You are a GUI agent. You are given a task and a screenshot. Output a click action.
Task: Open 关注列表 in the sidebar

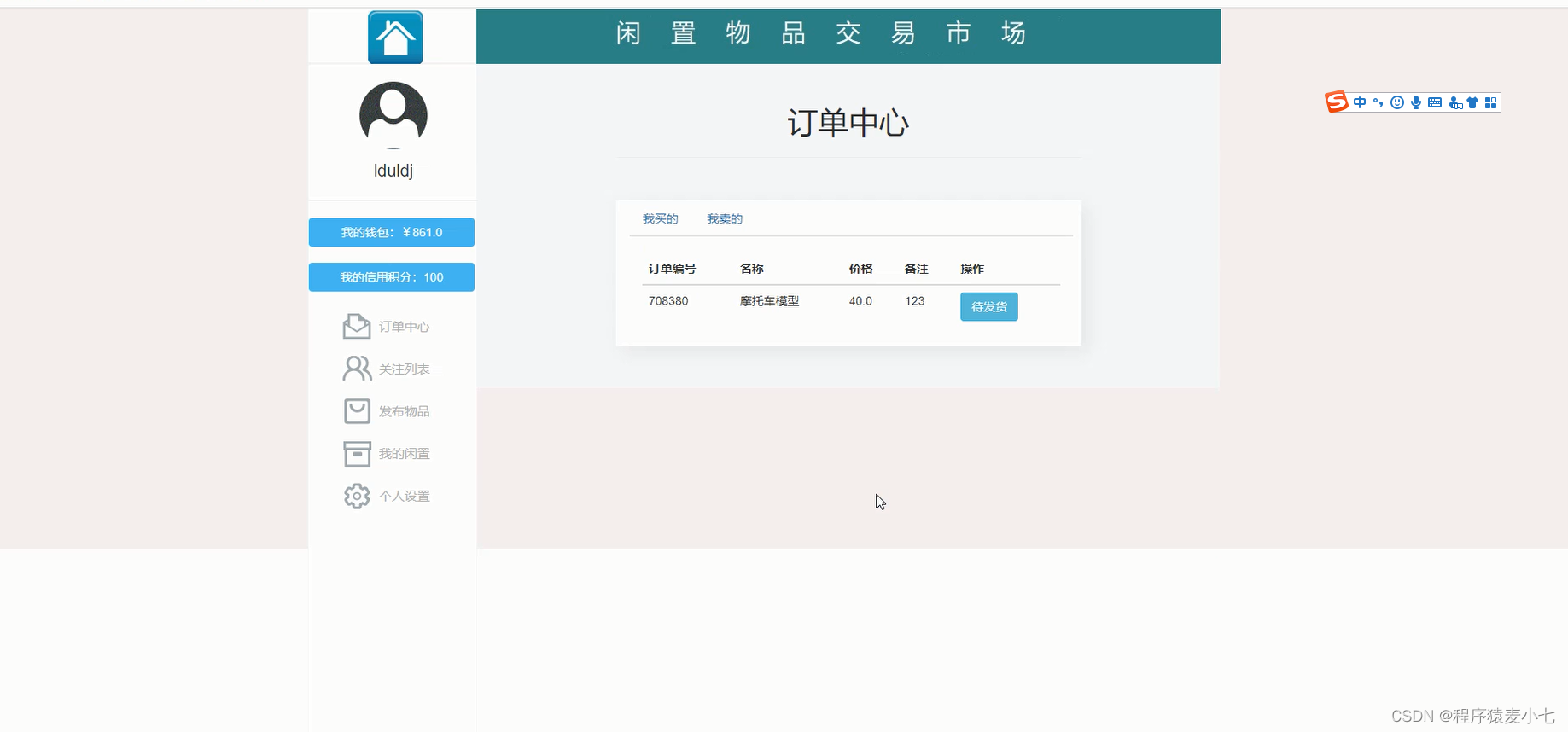pos(405,369)
